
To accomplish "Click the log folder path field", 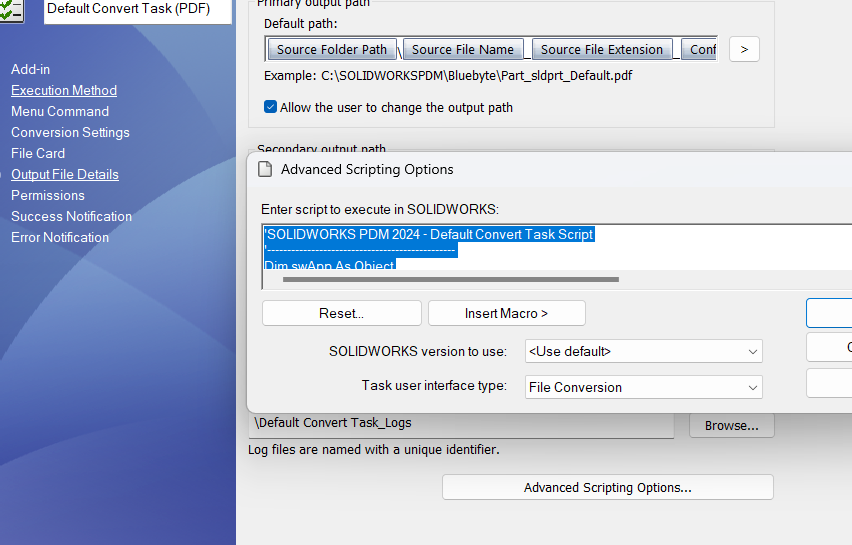I will tap(461, 424).
